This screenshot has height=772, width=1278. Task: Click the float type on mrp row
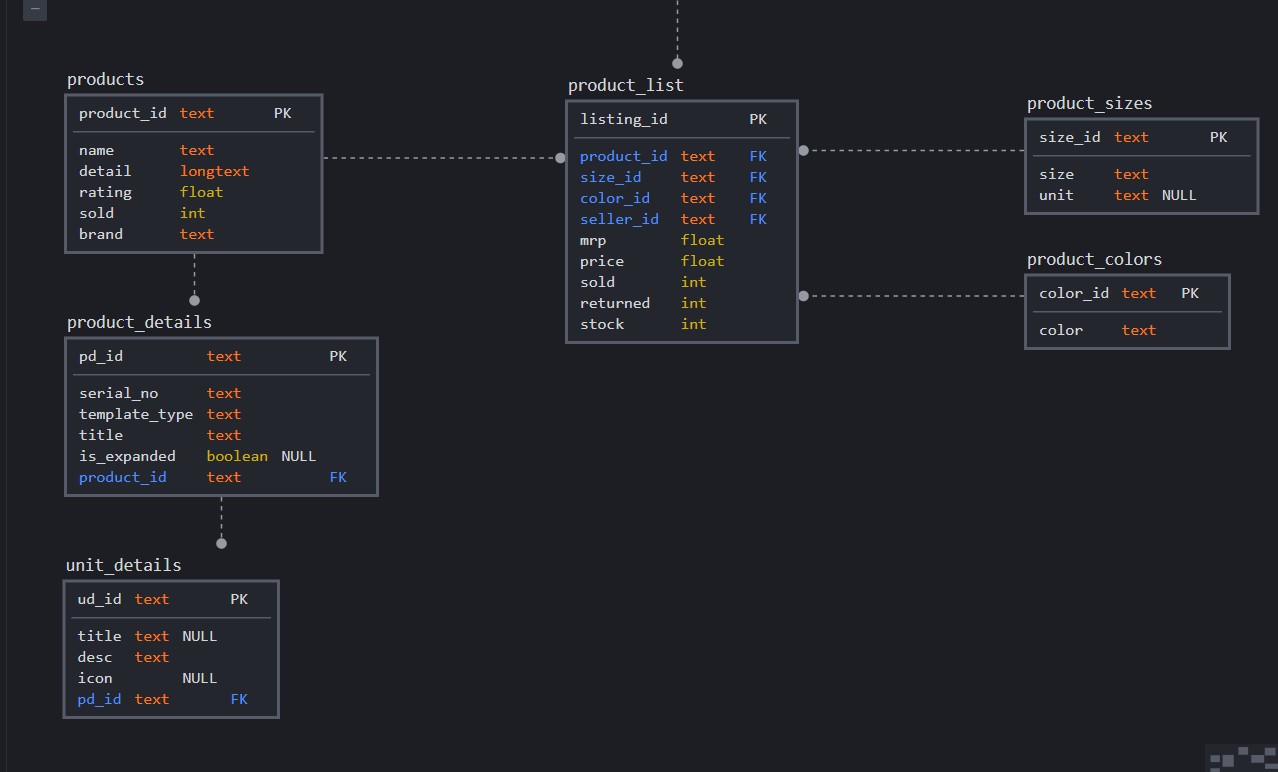(702, 240)
